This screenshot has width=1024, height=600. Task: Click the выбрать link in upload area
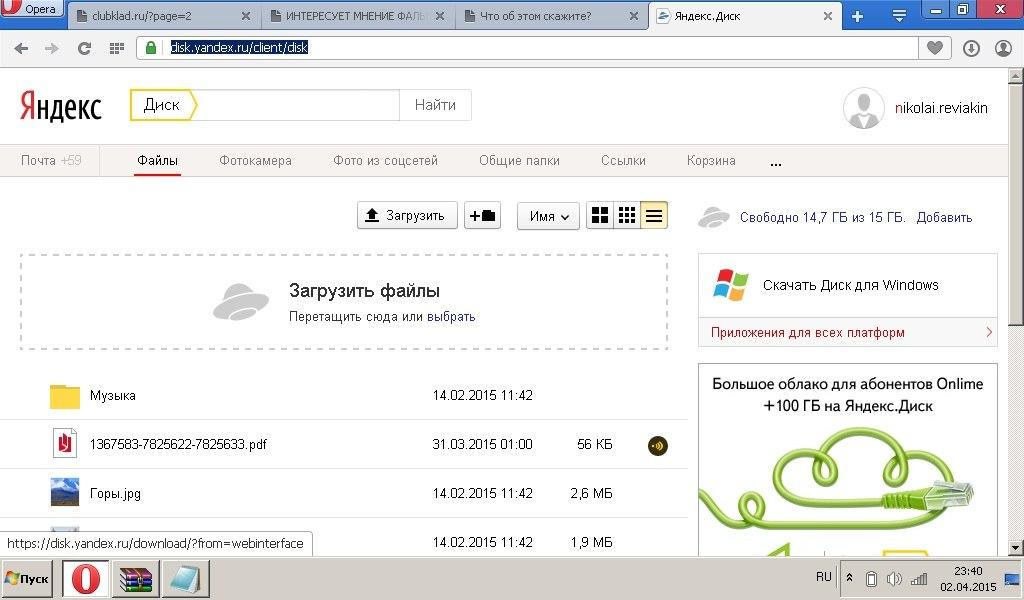[451, 317]
